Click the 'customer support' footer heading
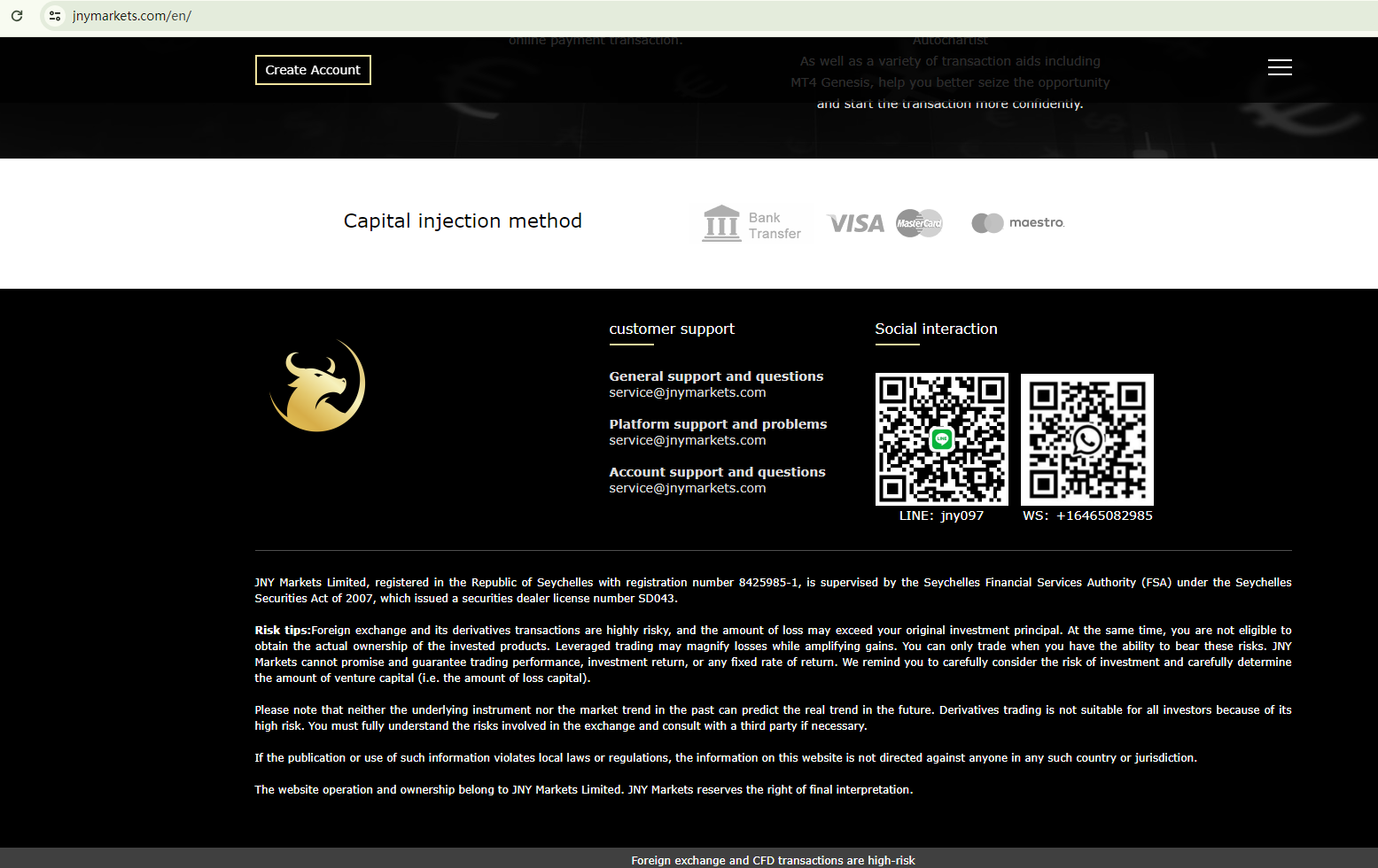 [672, 329]
